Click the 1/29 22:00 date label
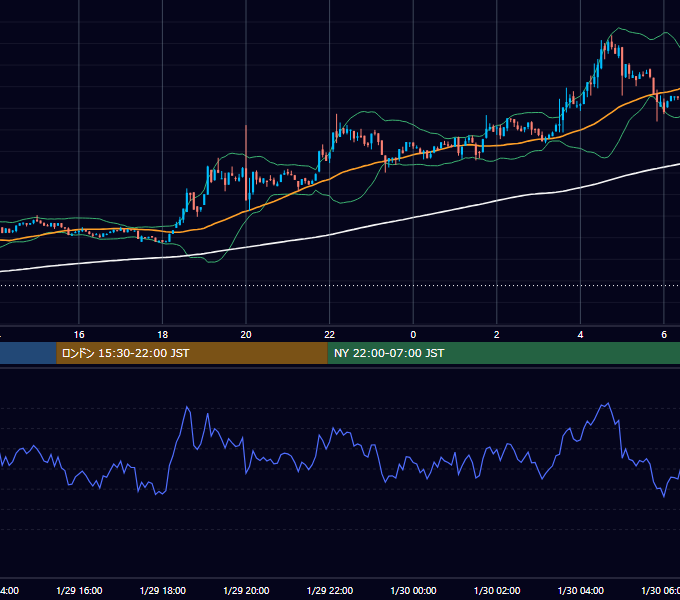The height and width of the screenshot is (600, 680). point(330,590)
